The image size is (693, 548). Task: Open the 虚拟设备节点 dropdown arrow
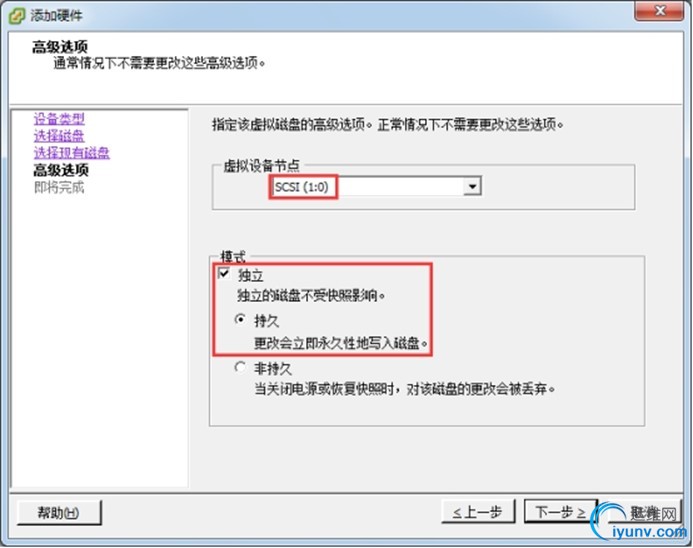tap(472, 186)
